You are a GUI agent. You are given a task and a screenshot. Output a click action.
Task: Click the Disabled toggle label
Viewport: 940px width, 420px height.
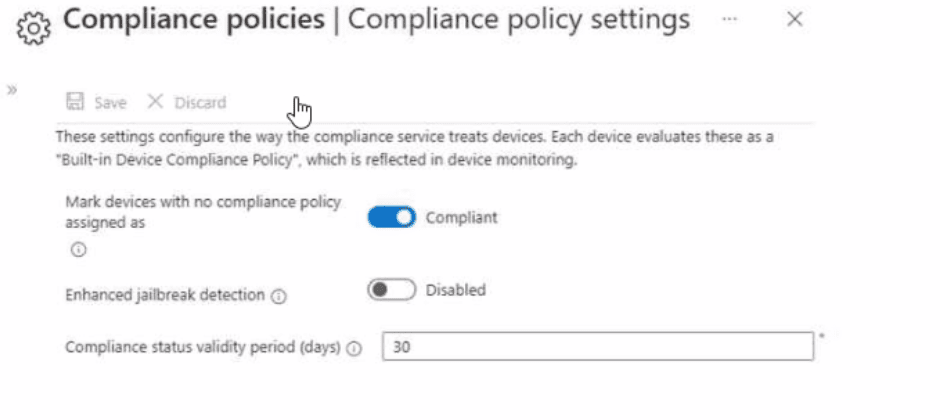click(455, 290)
